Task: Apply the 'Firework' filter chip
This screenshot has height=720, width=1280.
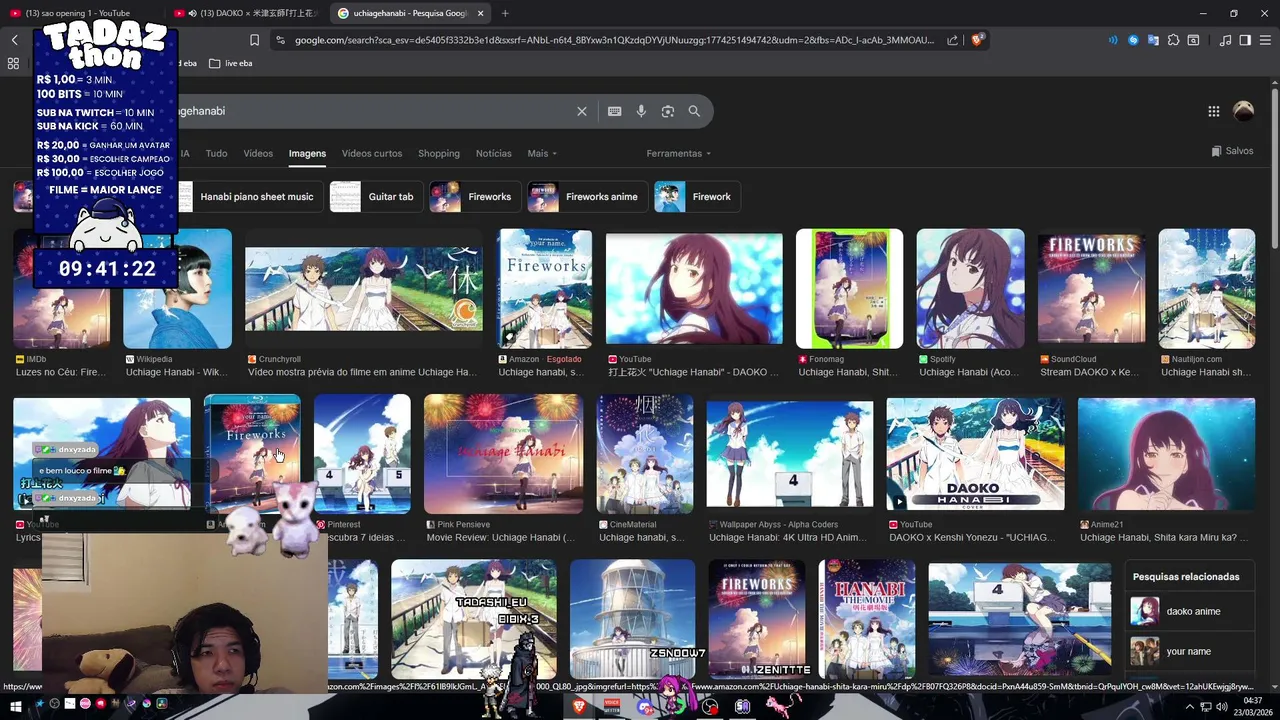Action: 696,197
